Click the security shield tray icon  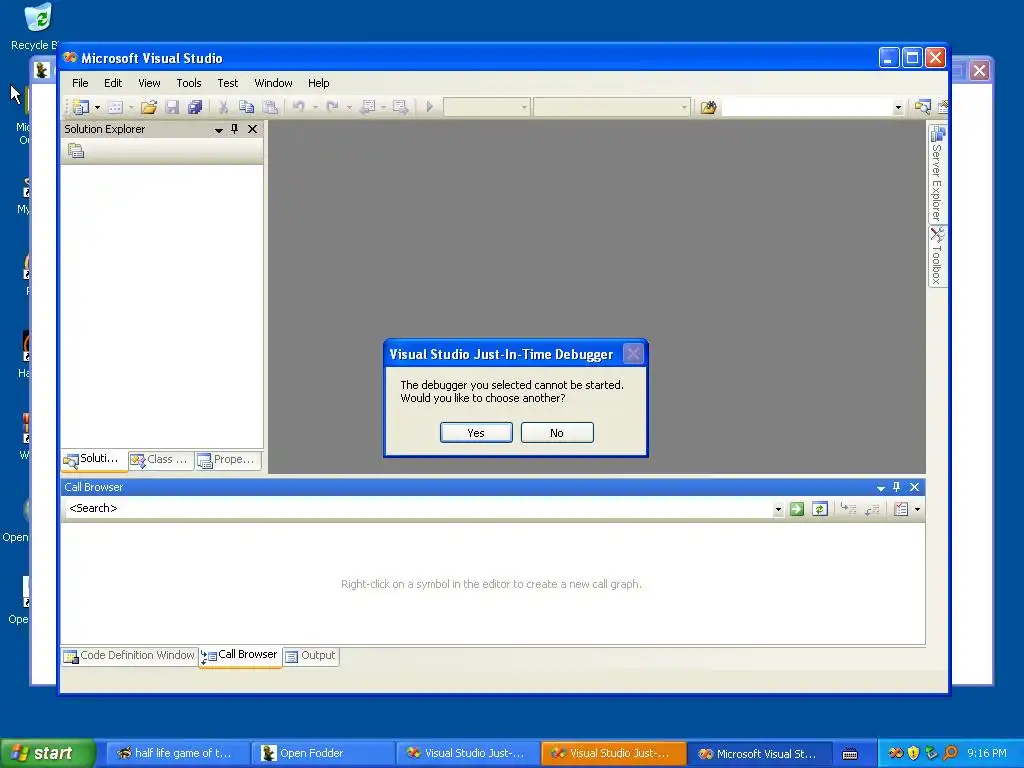914,753
